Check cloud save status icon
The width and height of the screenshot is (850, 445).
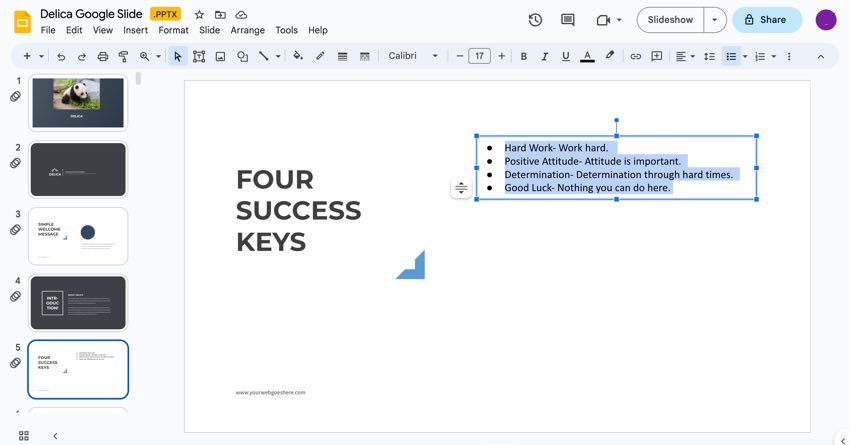(241, 15)
